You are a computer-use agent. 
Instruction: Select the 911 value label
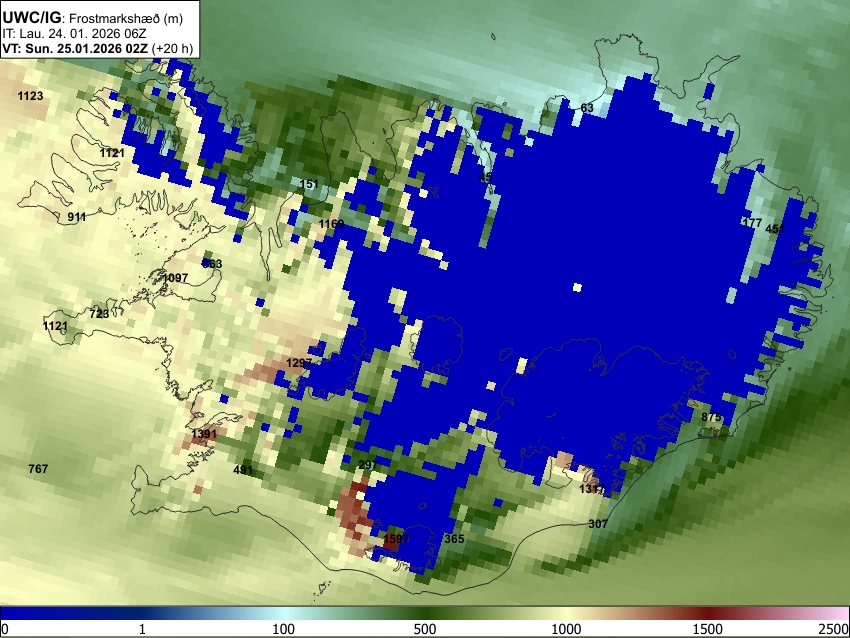[77, 217]
